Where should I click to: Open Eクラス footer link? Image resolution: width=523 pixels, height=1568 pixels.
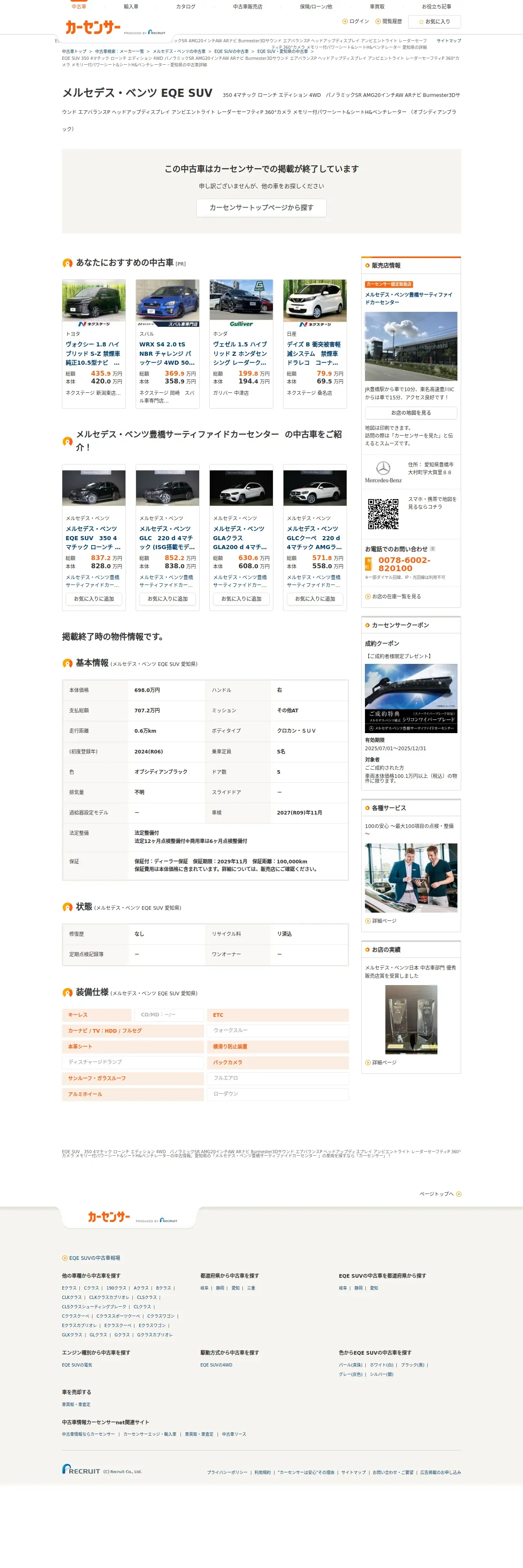pyautogui.click(x=69, y=1288)
